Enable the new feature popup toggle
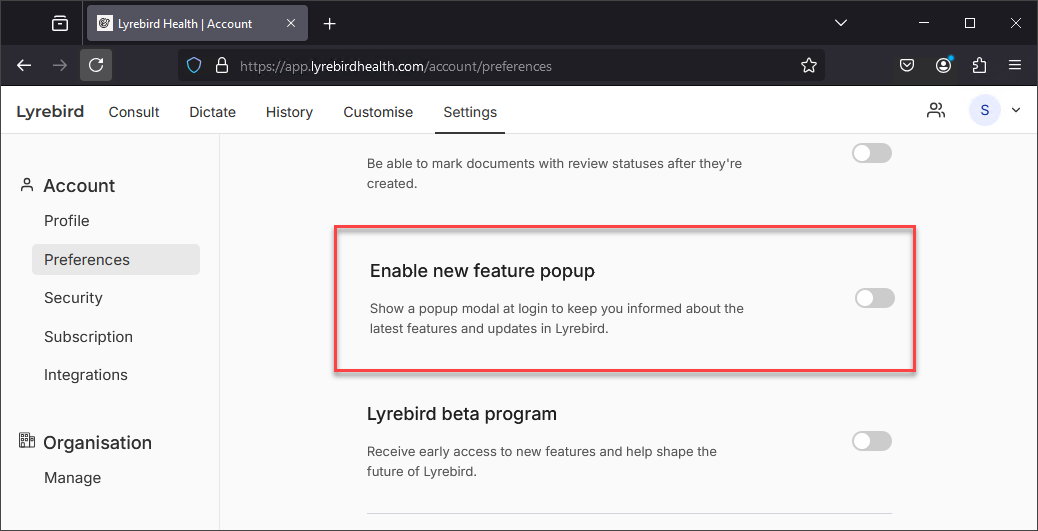The image size is (1038, 531). (x=874, y=299)
